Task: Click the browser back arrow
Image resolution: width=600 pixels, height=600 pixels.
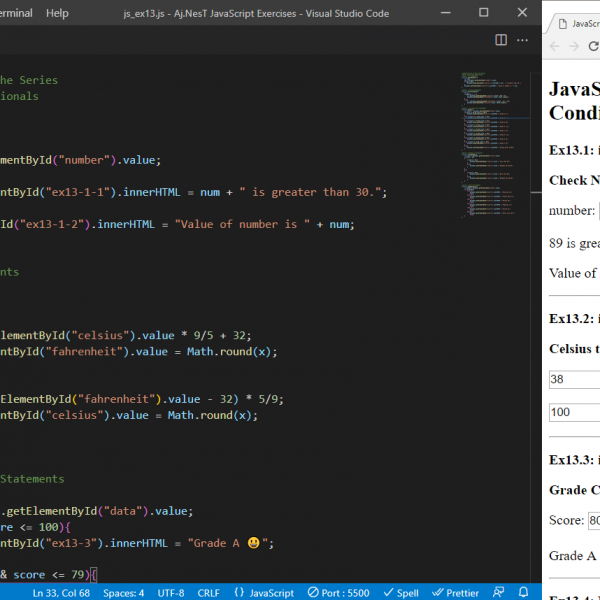Action: click(x=555, y=46)
